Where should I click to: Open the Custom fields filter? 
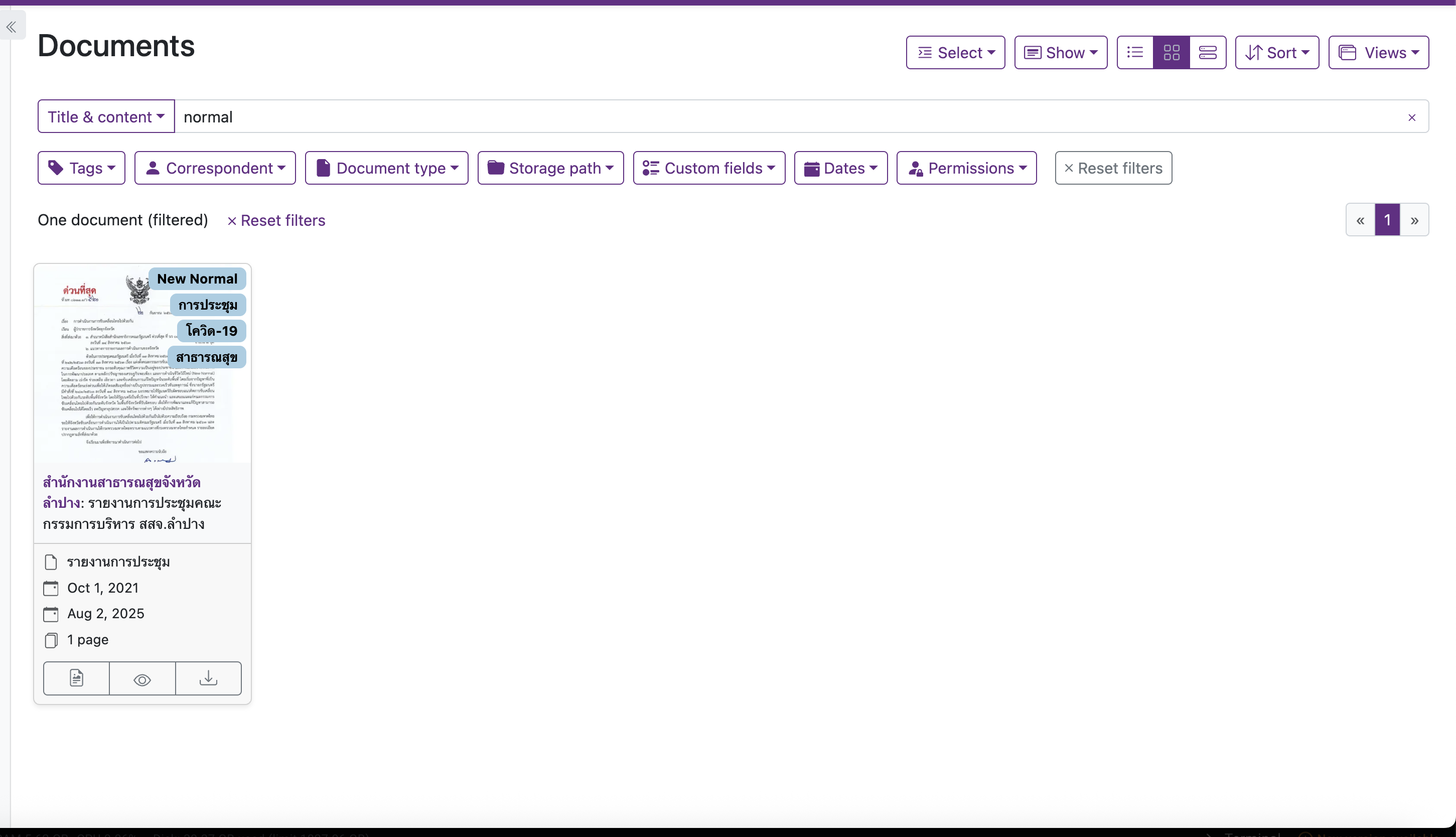pyautogui.click(x=709, y=168)
